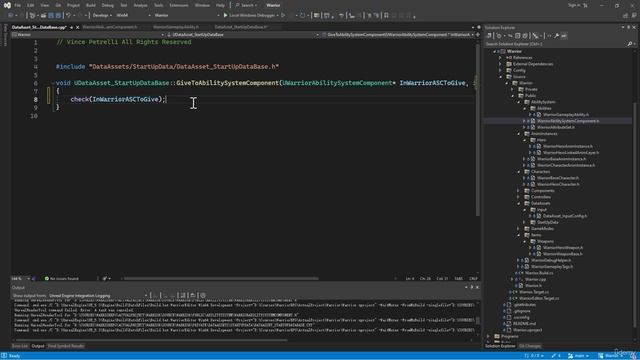The height and width of the screenshot is (360, 640).
Task: Expand the StartUpData folder
Action: [x=525, y=222]
